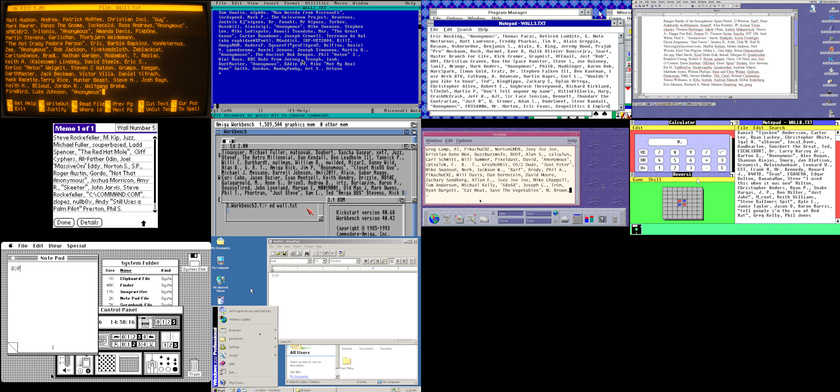Viewport: 840px width, 392px height.
Task: Select the Trash icon on the classic Mac desktop
Action: 194,366
